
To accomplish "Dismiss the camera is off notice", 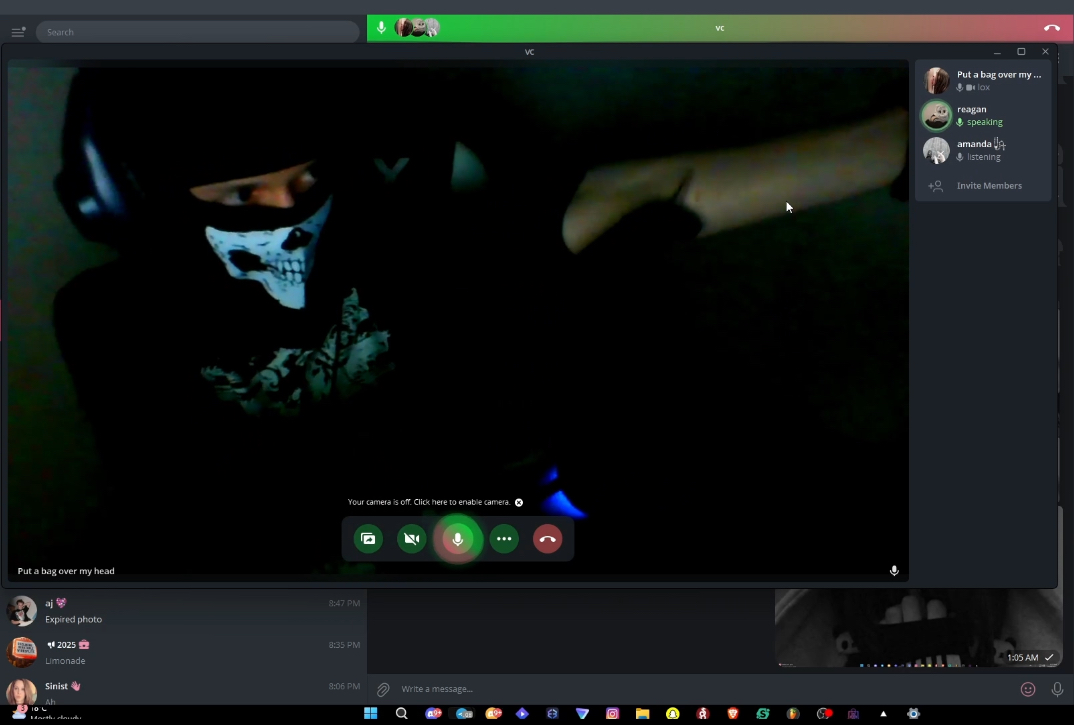I will [519, 502].
